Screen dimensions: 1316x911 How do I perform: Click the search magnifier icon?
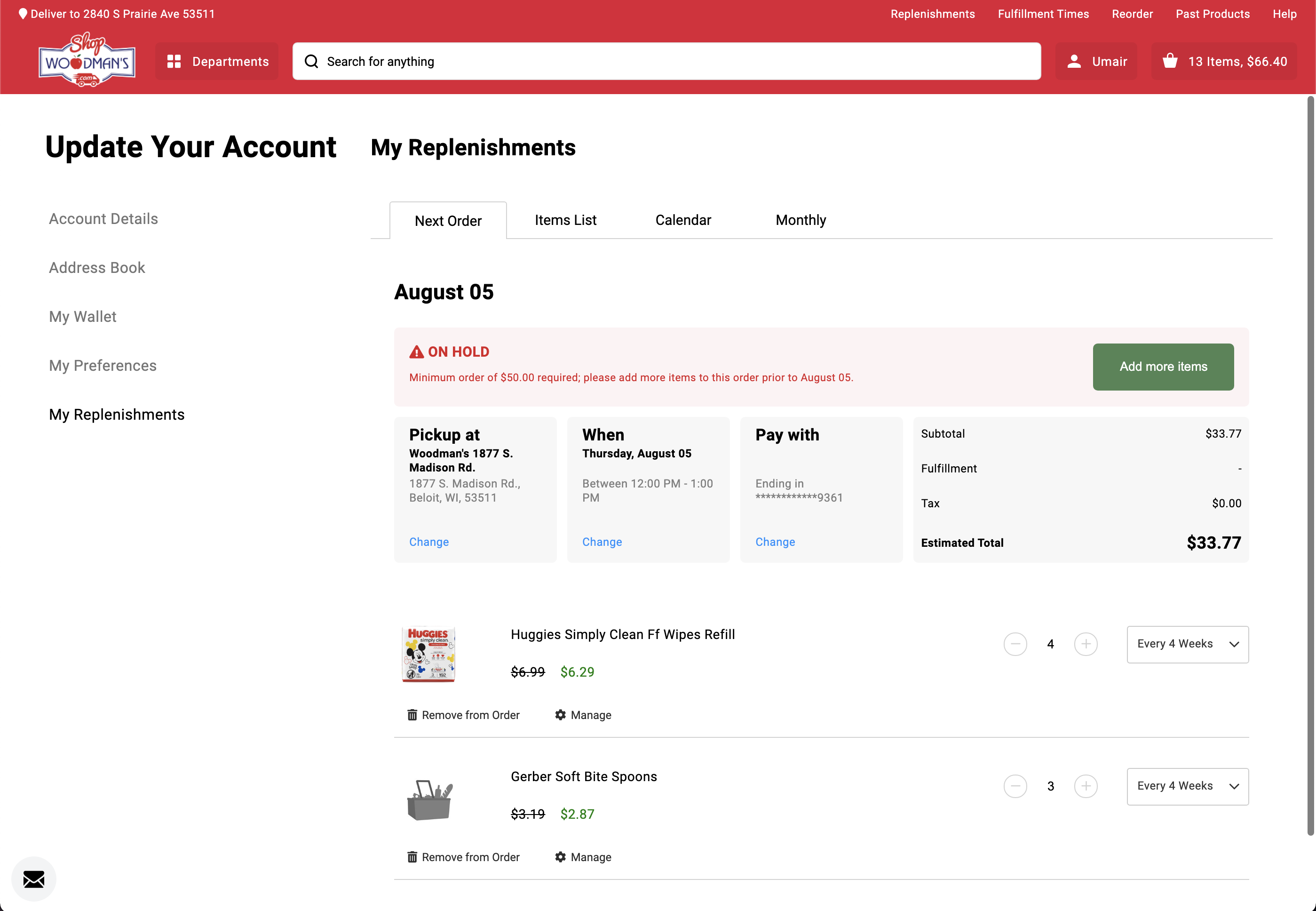311,61
